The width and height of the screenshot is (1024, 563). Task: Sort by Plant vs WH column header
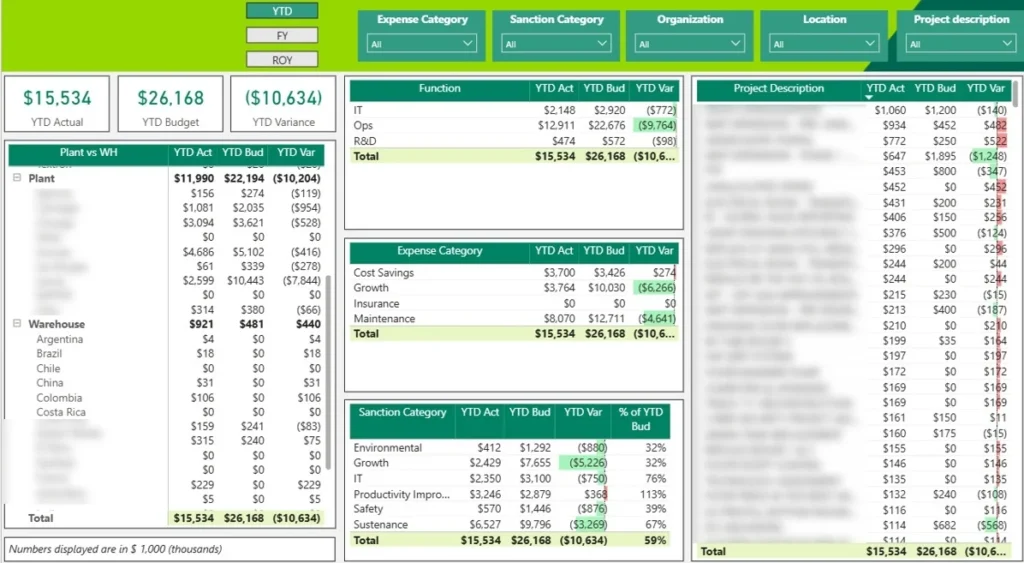pyautogui.click(x=88, y=152)
